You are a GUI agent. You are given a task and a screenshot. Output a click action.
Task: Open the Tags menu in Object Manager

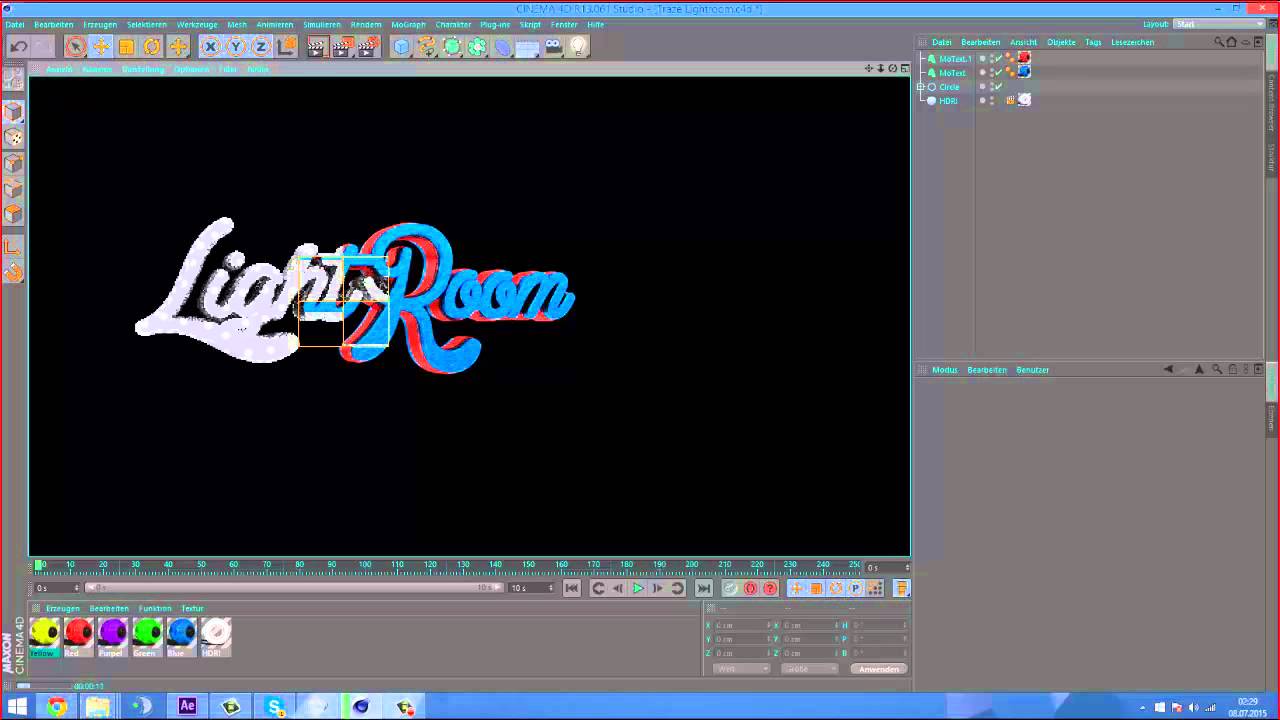[x=1093, y=42]
